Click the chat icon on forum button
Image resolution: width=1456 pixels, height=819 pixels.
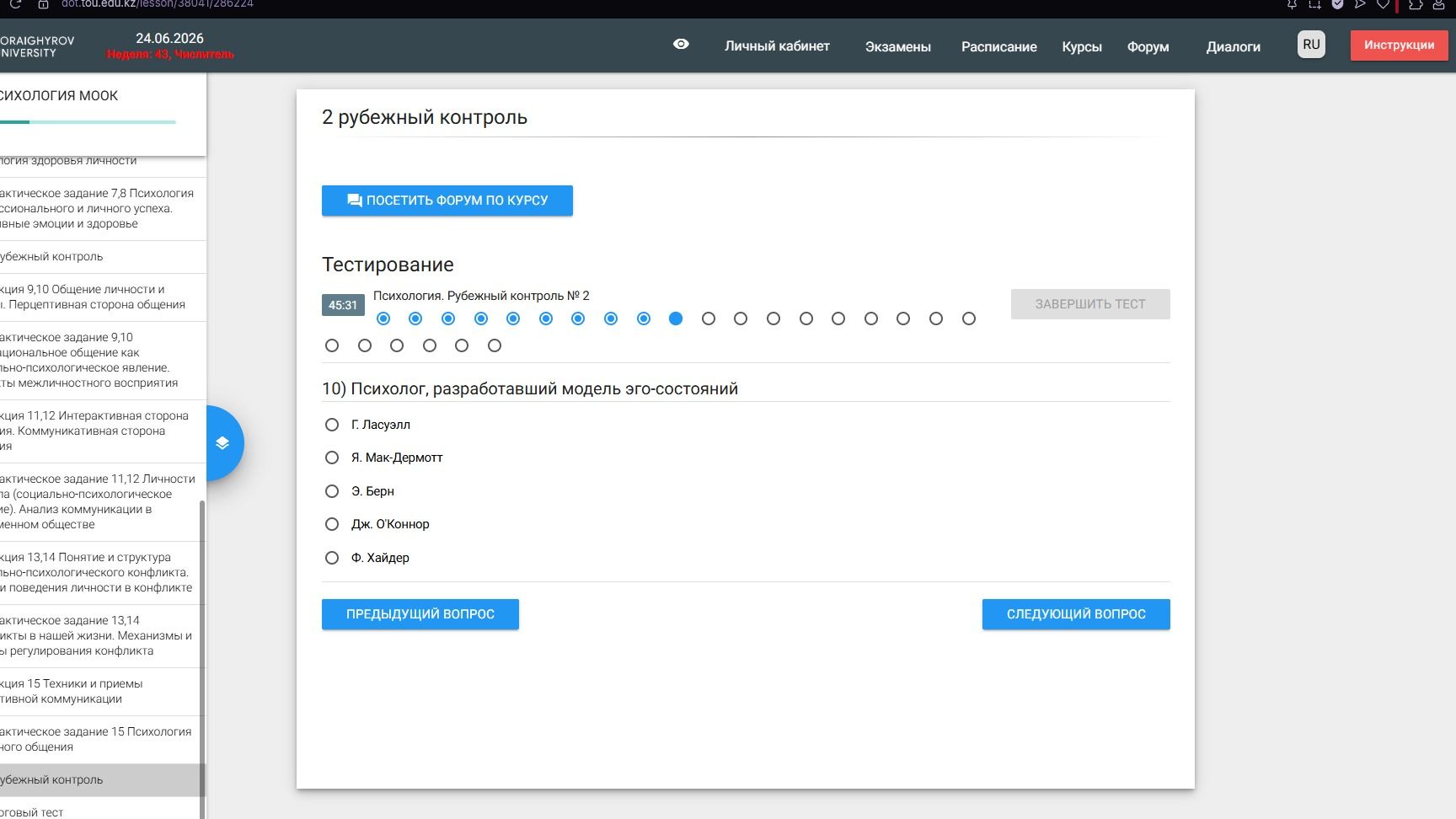(355, 201)
